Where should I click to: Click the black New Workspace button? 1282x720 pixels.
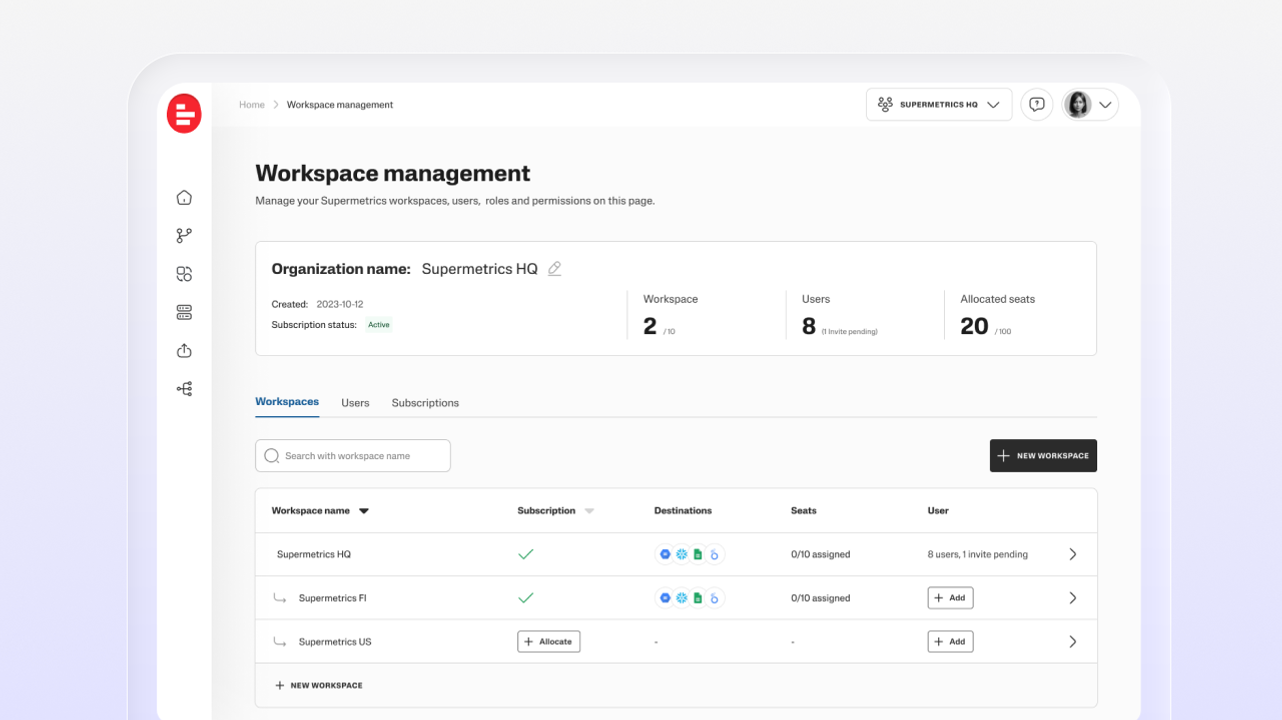click(x=1043, y=456)
